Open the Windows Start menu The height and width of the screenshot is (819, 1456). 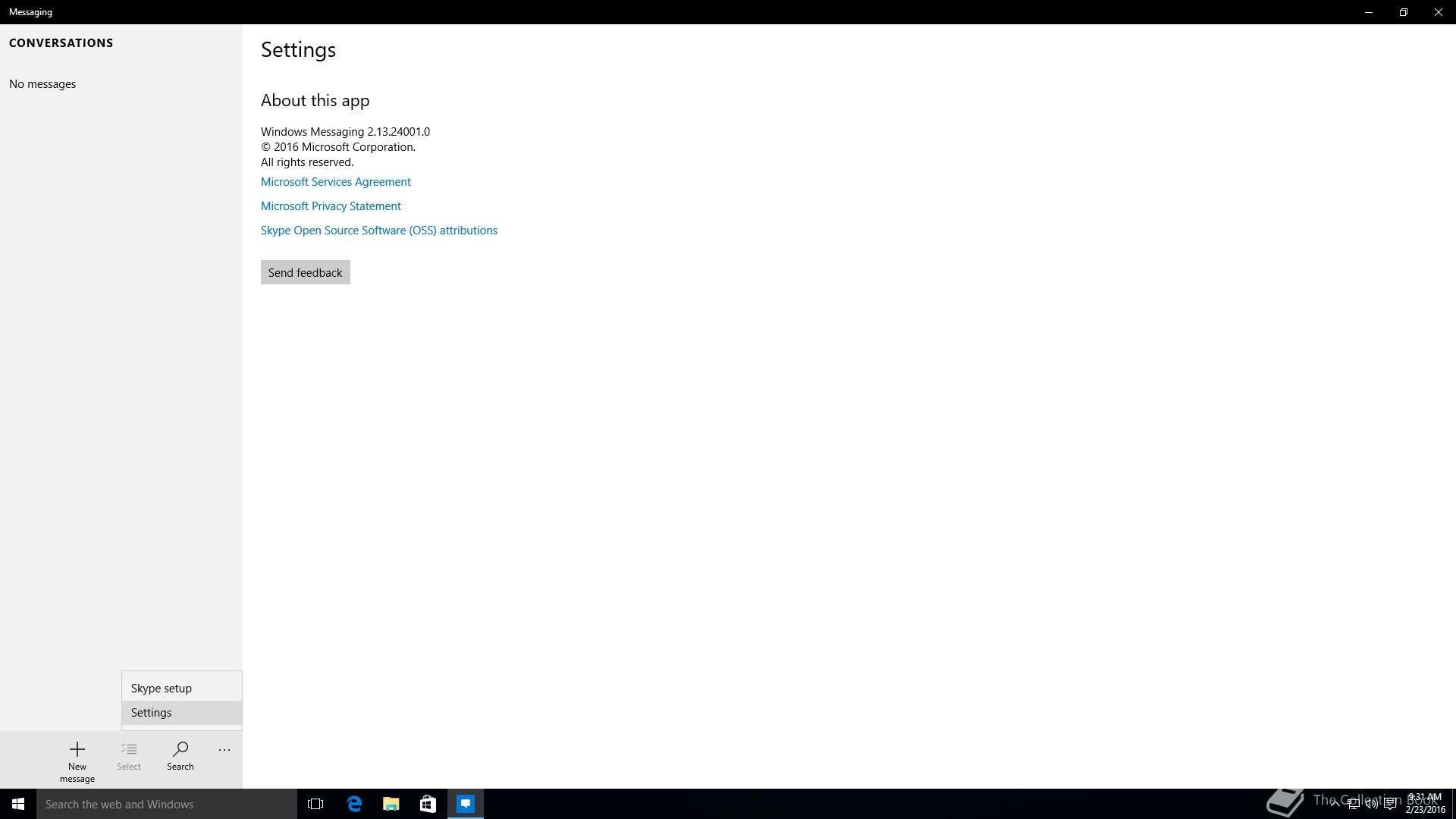coord(18,804)
